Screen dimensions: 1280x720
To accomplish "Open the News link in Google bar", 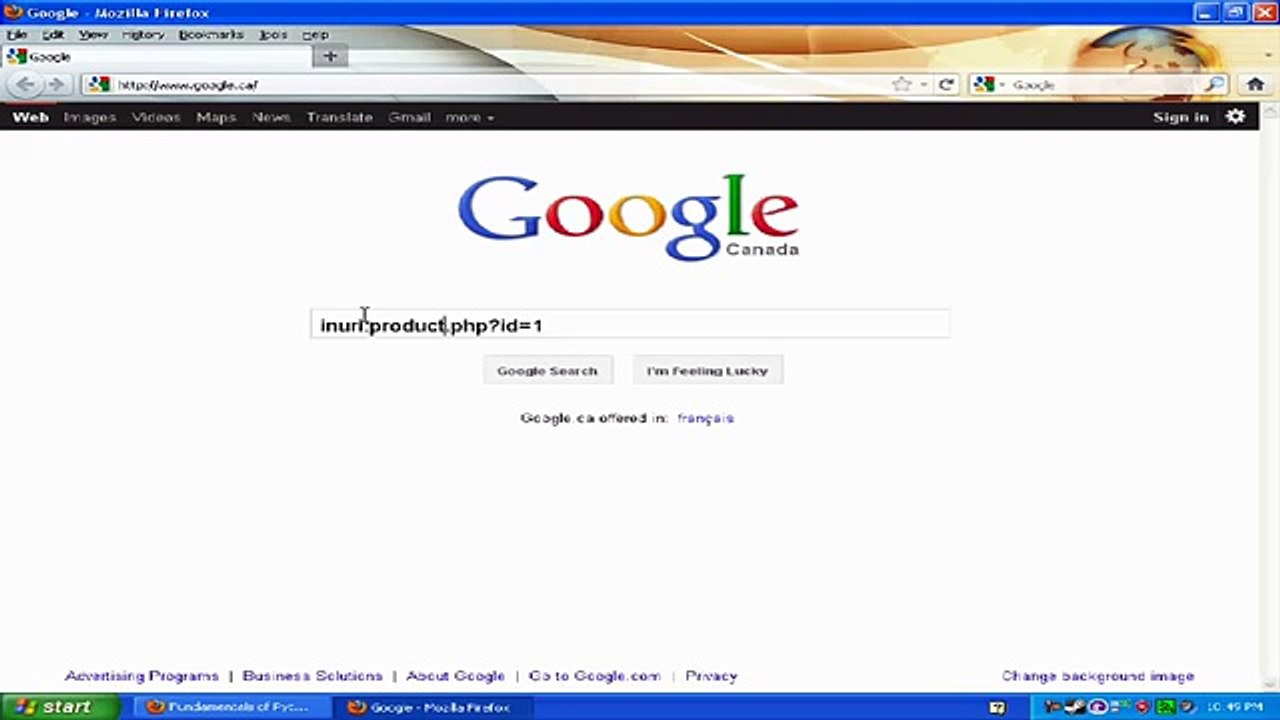I will tap(271, 117).
